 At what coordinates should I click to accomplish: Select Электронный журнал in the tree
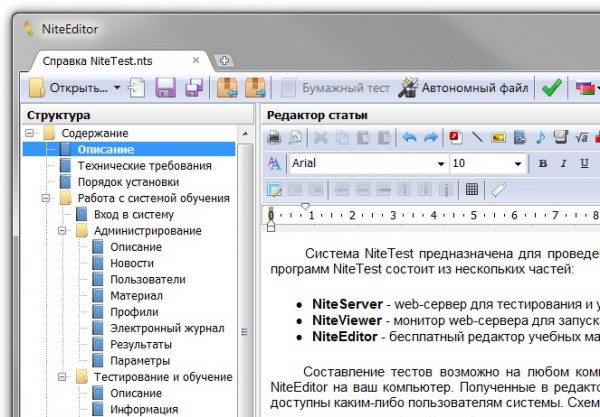(167, 328)
